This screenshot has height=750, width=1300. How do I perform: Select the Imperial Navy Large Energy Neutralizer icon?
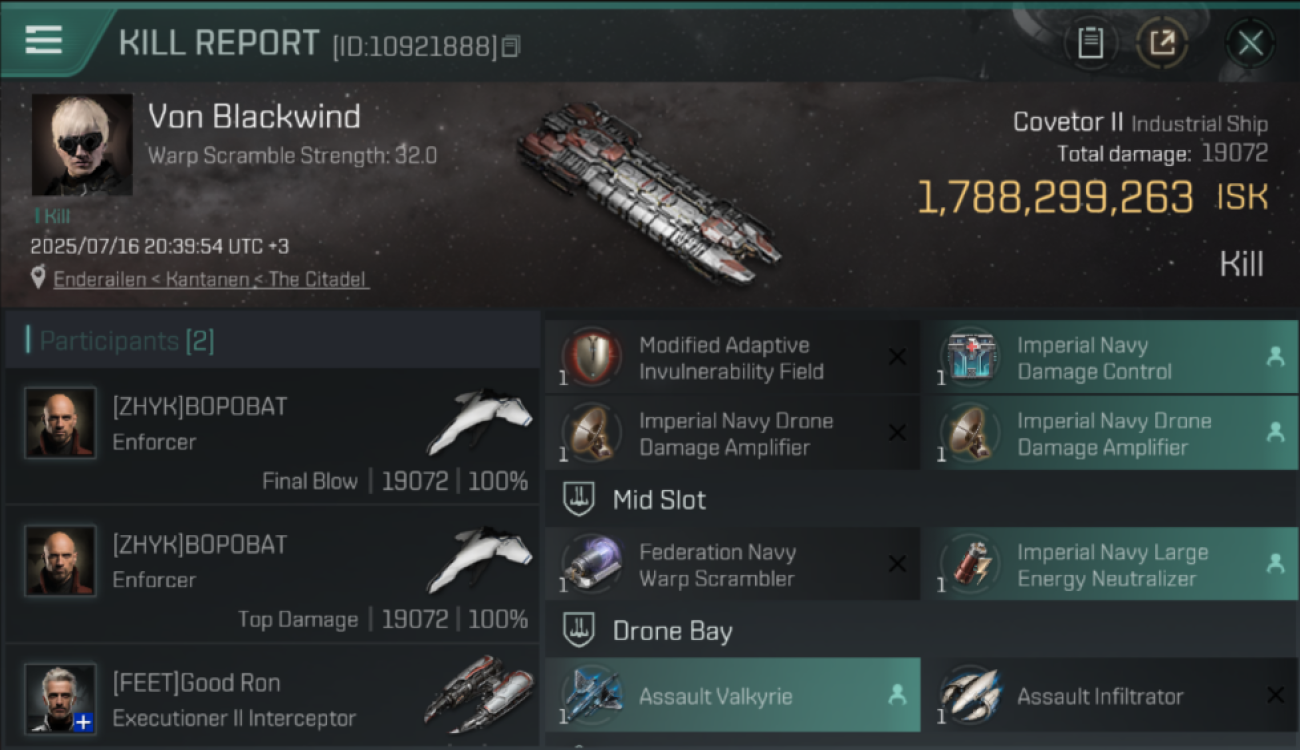click(969, 565)
